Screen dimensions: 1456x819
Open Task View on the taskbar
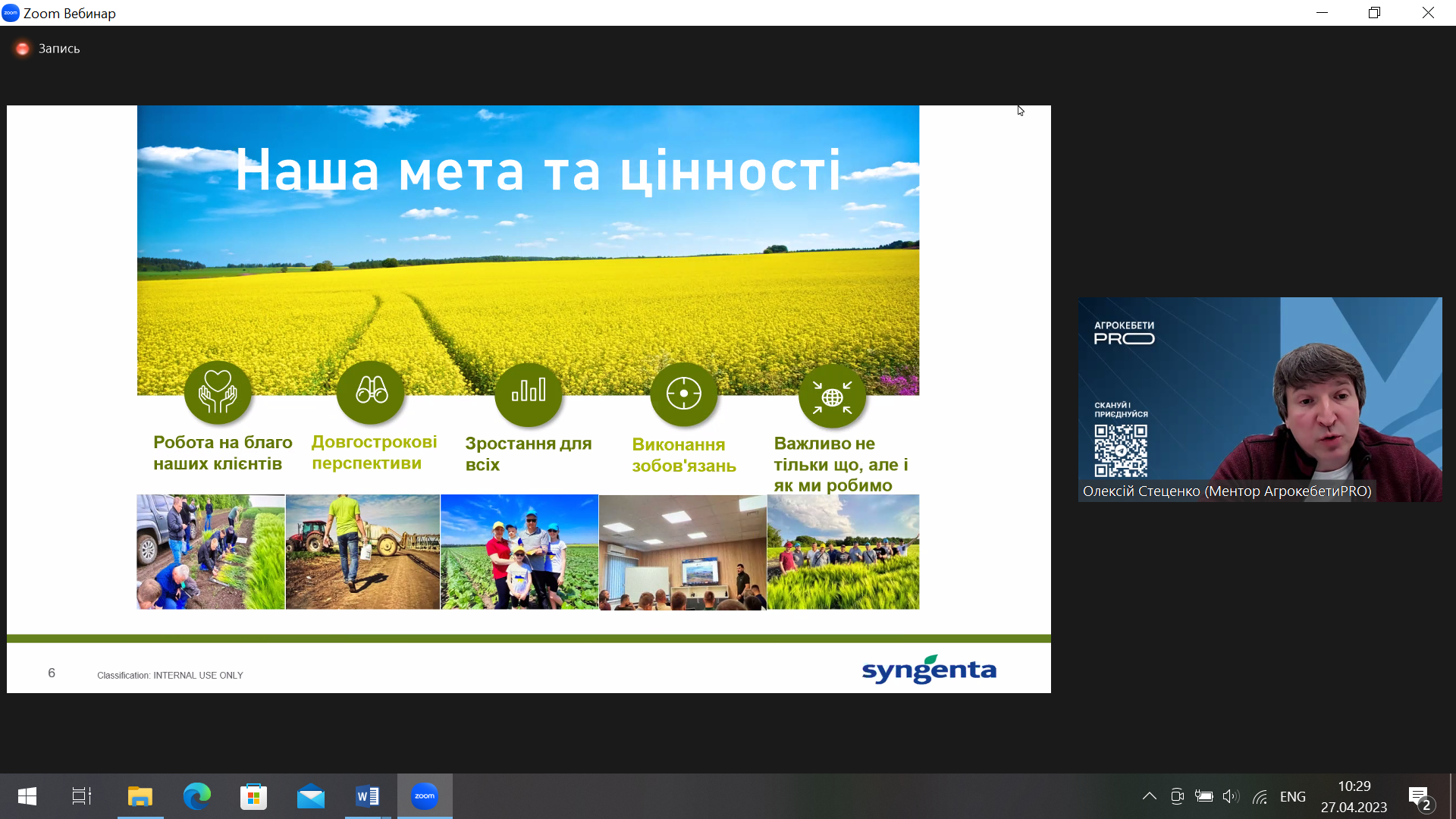point(82,796)
